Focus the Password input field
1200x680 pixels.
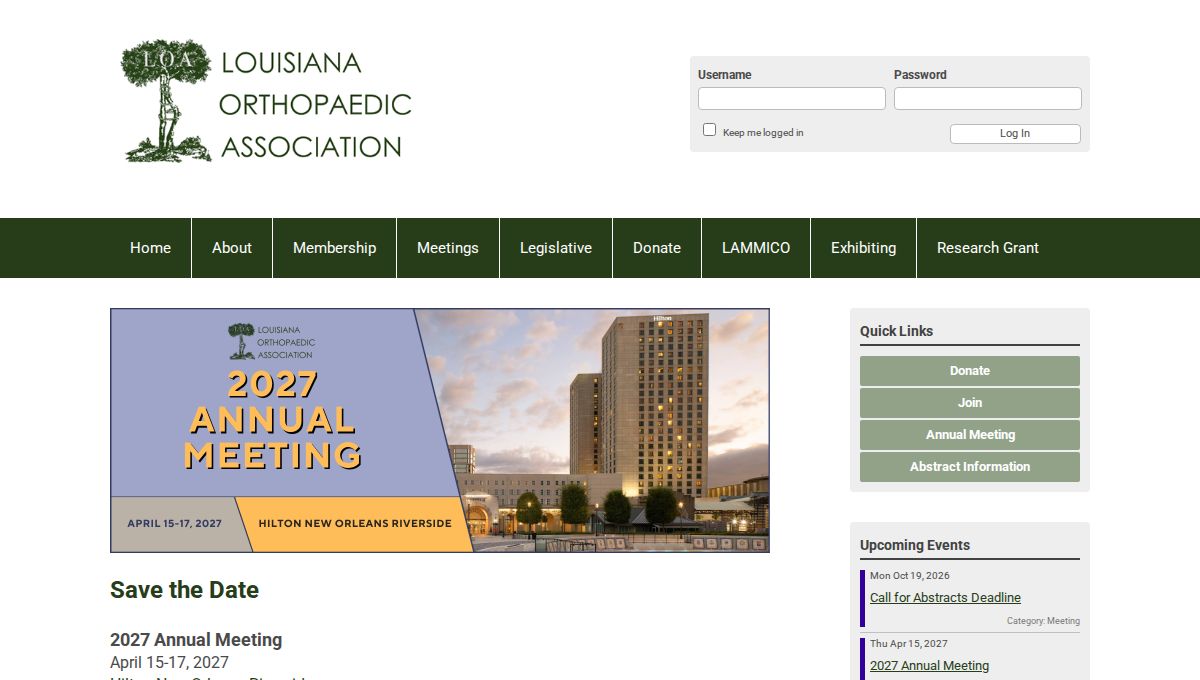click(x=988, y=99)
